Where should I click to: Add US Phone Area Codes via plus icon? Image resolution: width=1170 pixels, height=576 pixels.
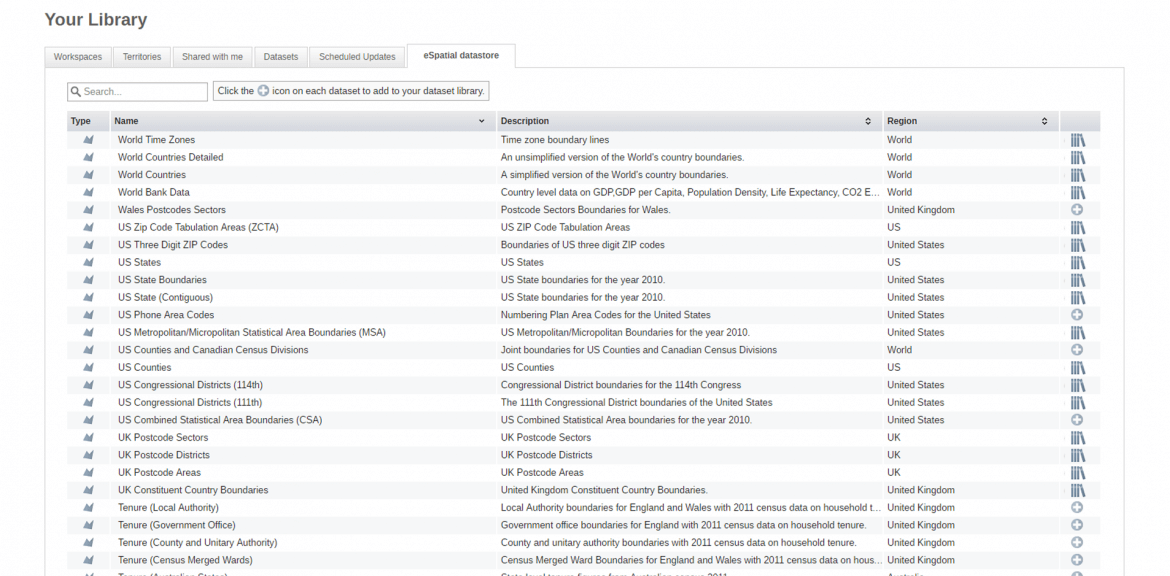pos(1077,315)
